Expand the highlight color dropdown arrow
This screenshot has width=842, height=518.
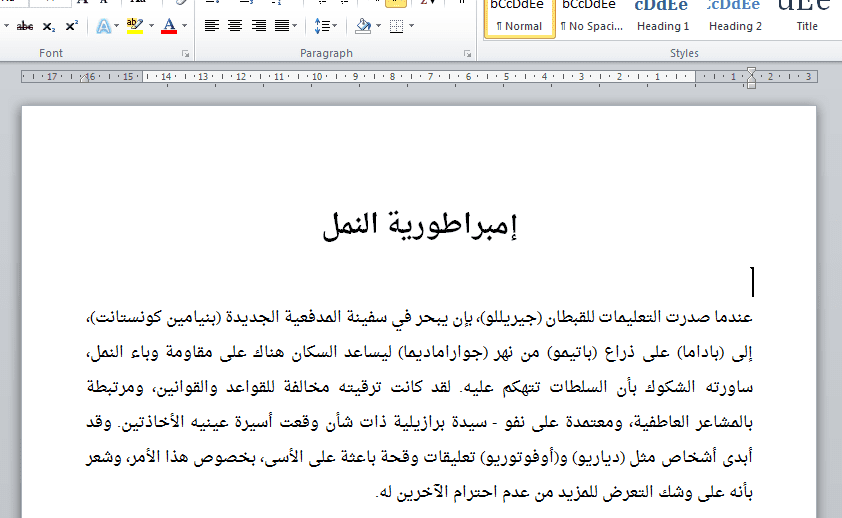(151, 26)
